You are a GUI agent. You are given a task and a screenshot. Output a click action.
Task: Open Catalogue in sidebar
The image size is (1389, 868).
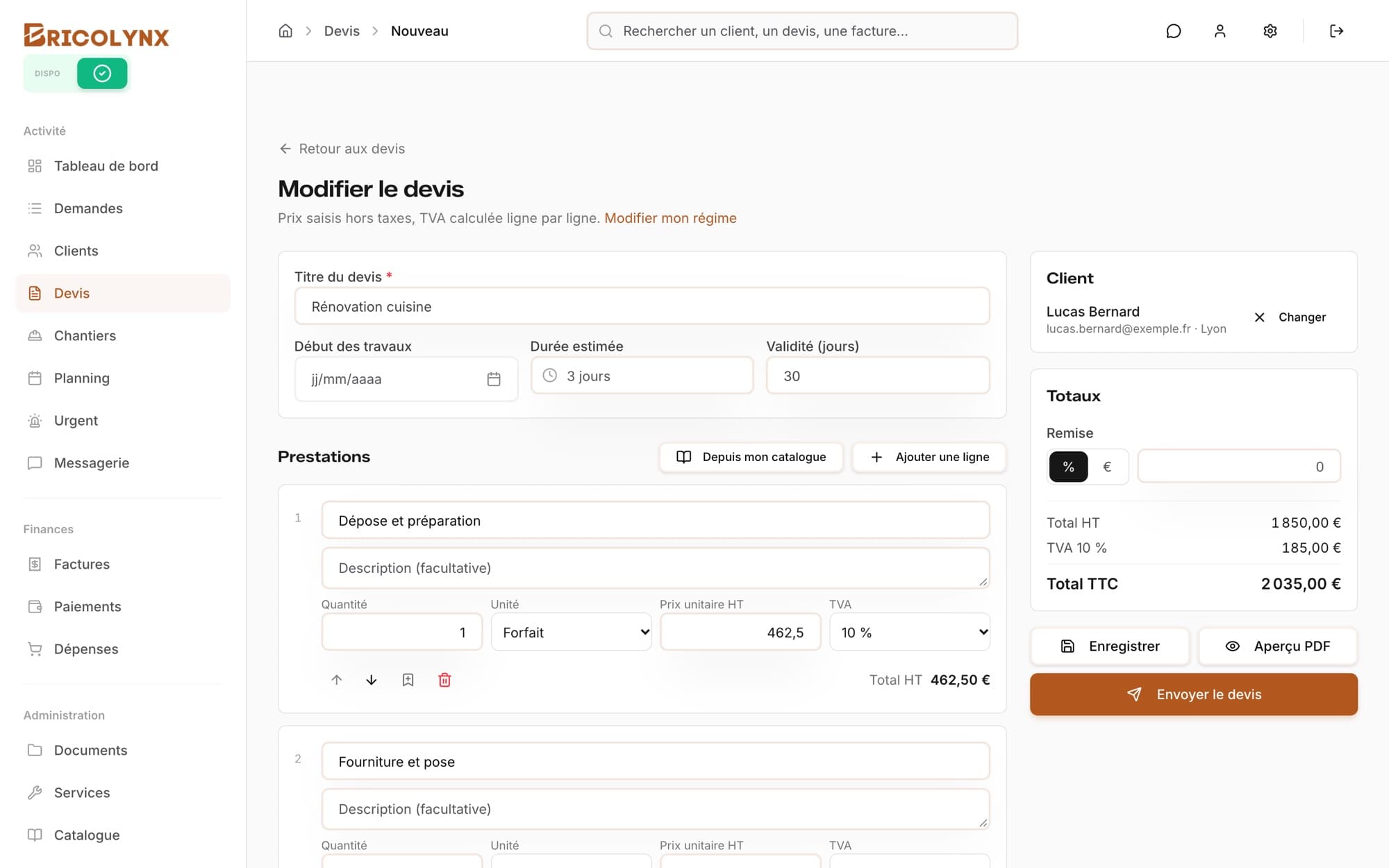click(x=123, y=835)
